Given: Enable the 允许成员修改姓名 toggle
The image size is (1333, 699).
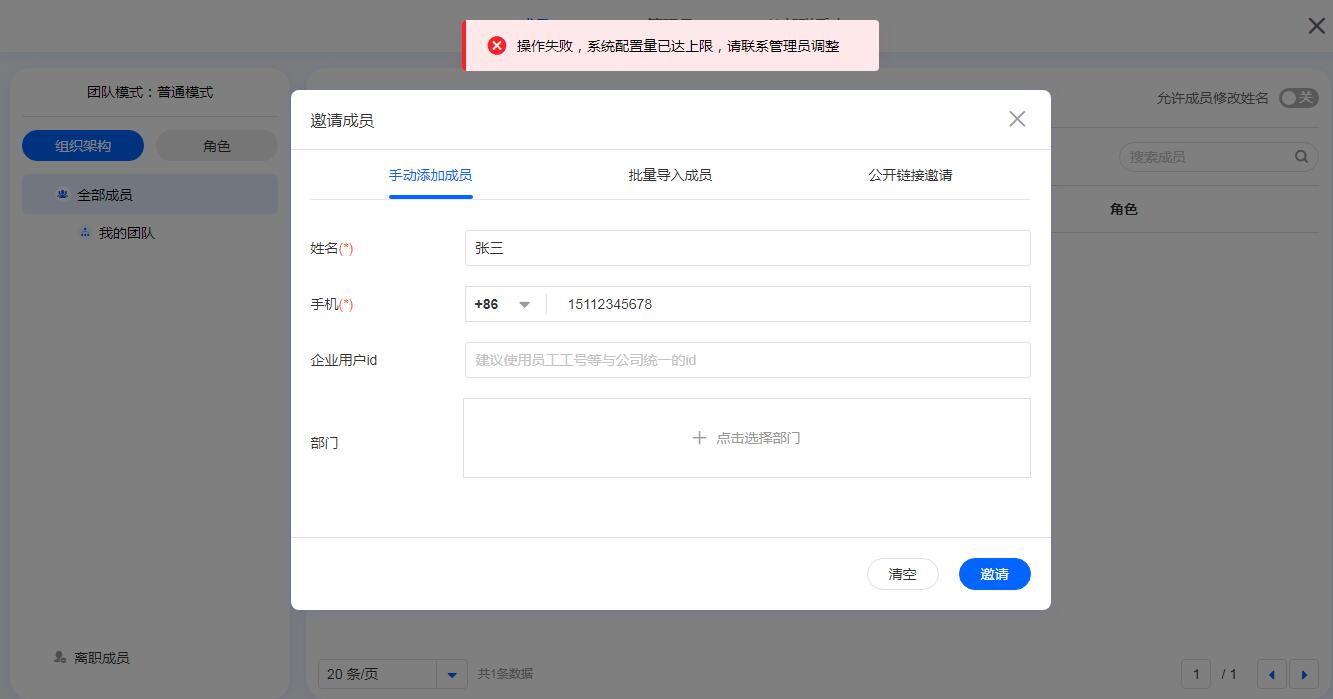Looking at the screenshot, I should click(1298, 97).
